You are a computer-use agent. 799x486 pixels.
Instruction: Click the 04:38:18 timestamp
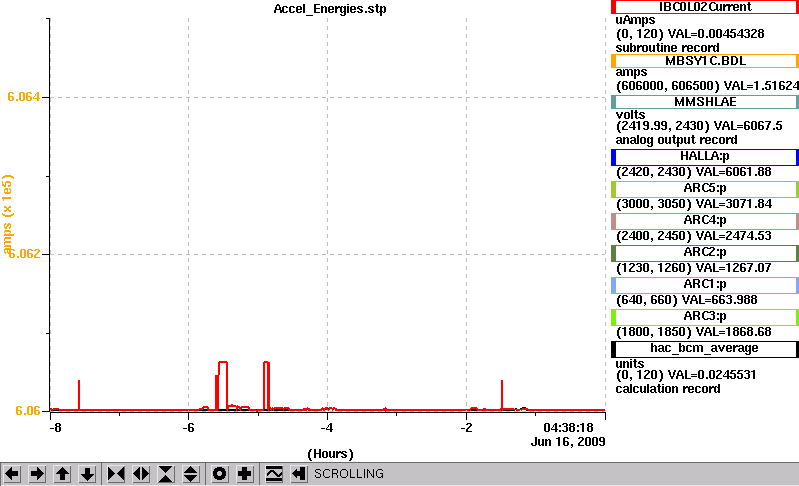click(x=568, y=428)
